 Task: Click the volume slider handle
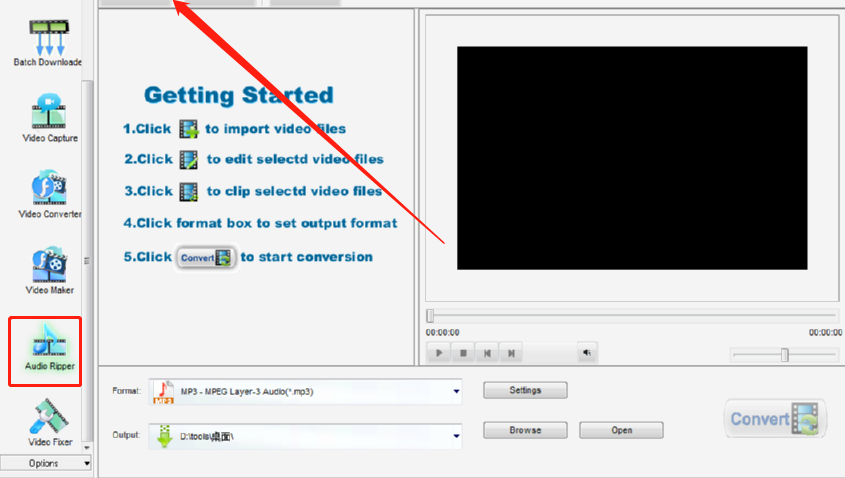[x=785, y=355]
